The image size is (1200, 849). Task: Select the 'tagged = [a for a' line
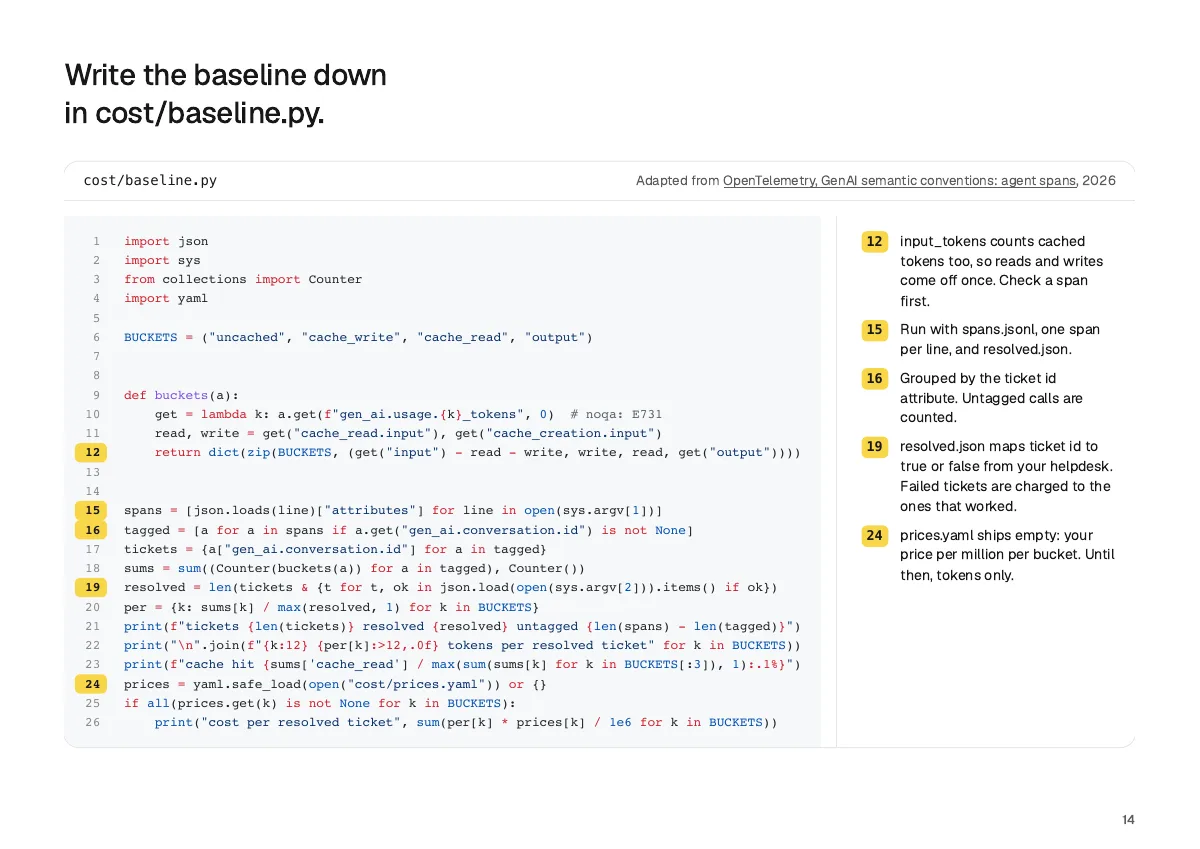[408, 530]
